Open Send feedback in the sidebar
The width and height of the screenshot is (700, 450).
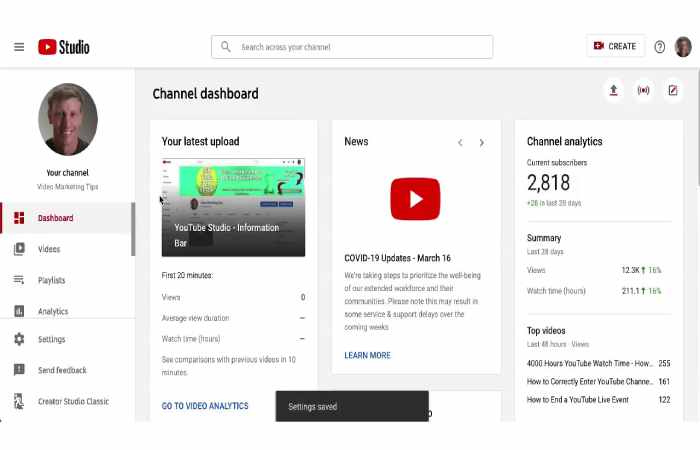67,370
